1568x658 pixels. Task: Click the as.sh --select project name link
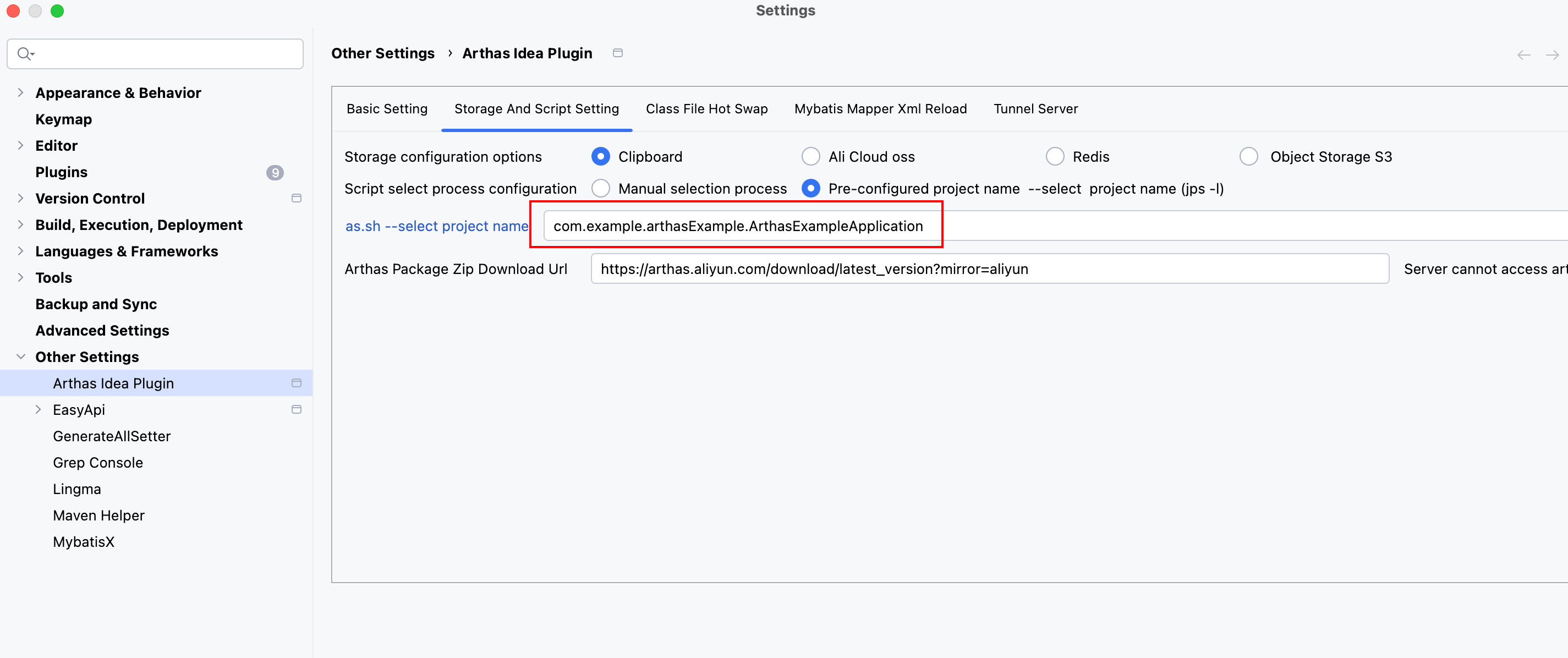coord(436,226)
